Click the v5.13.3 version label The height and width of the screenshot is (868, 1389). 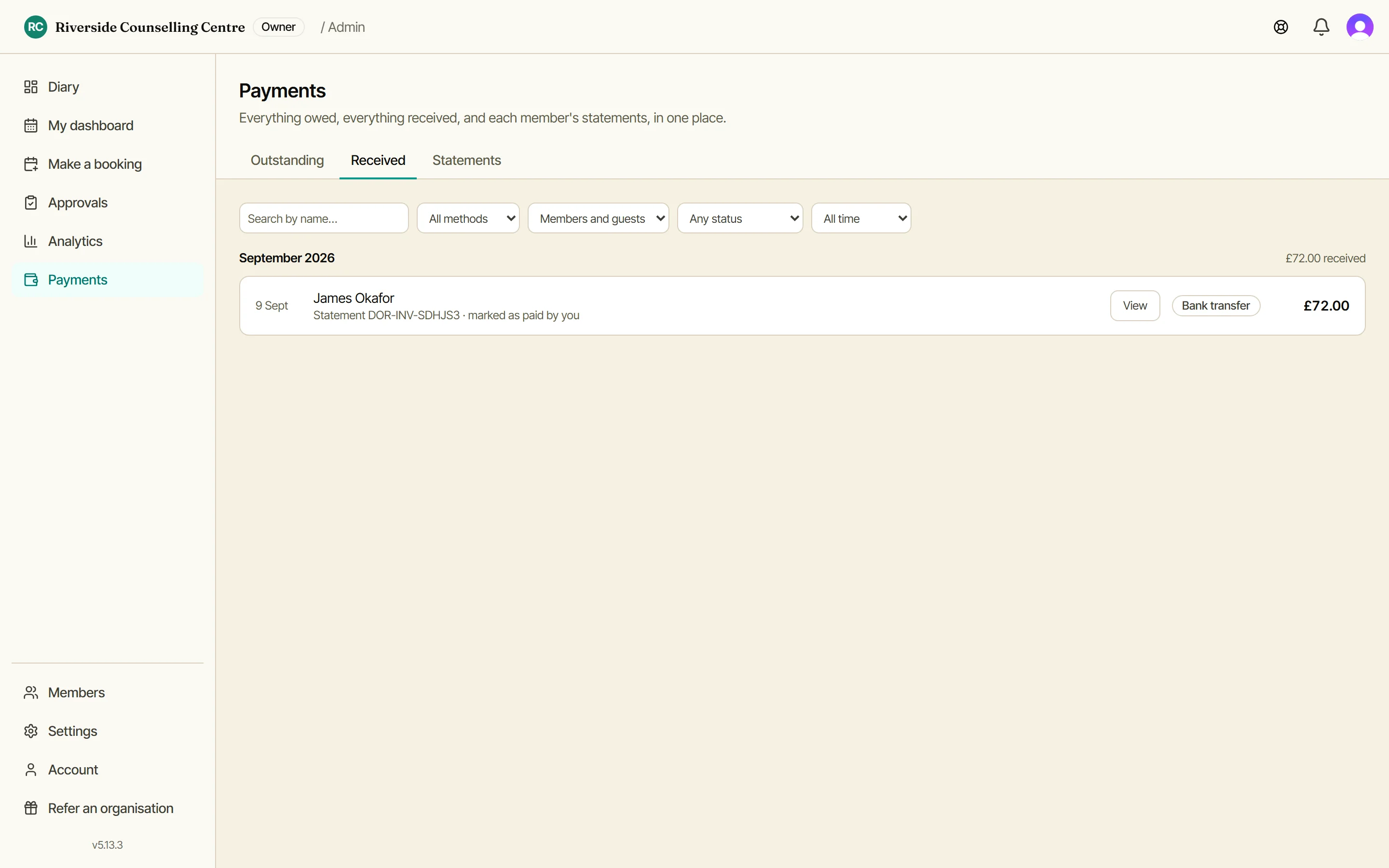[108, 845]
